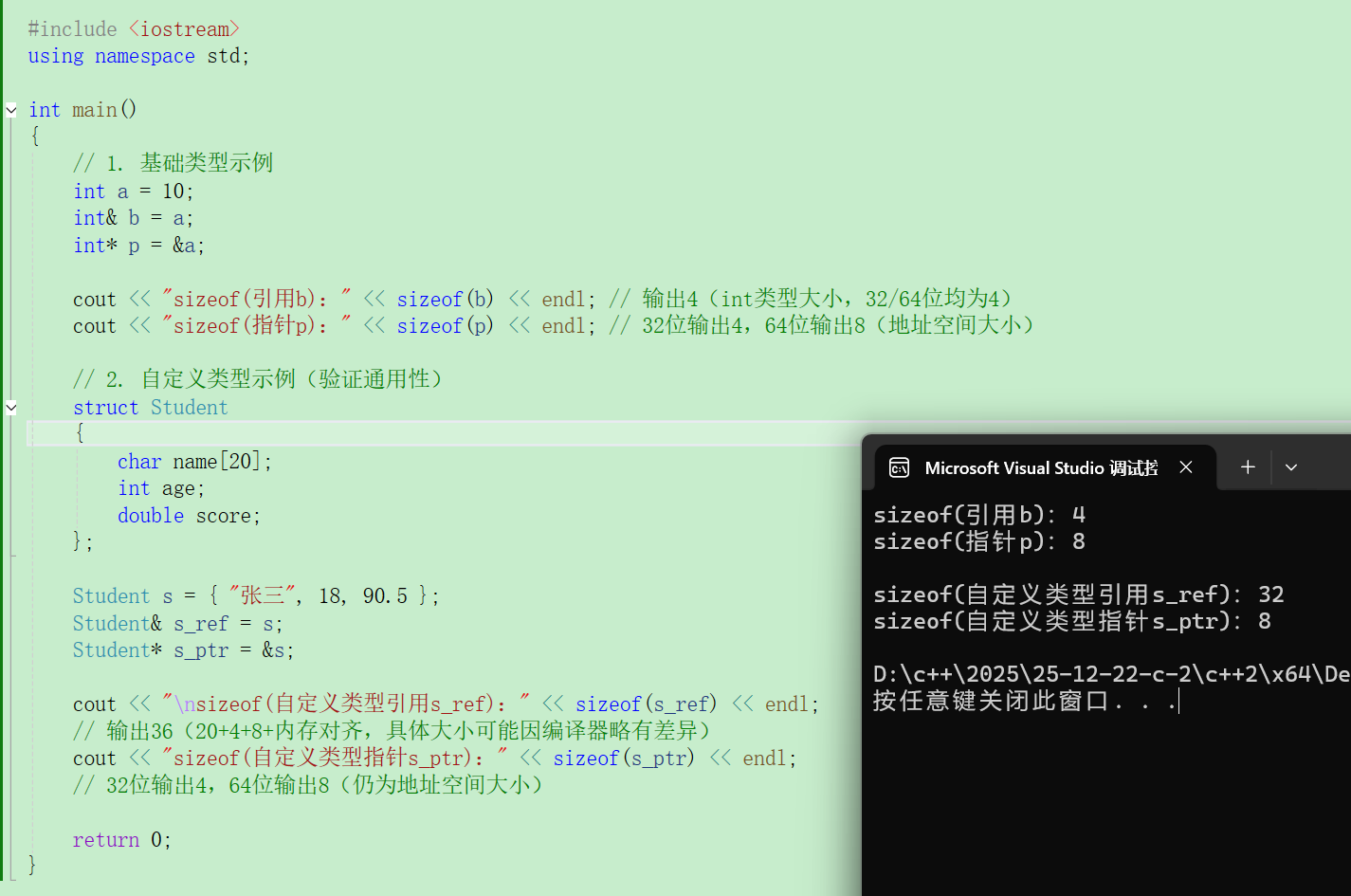Click code string "\nsizeof(自定义类型引用s_ref): "
Screen dimensions: 1351x896
tap(346, 704)
